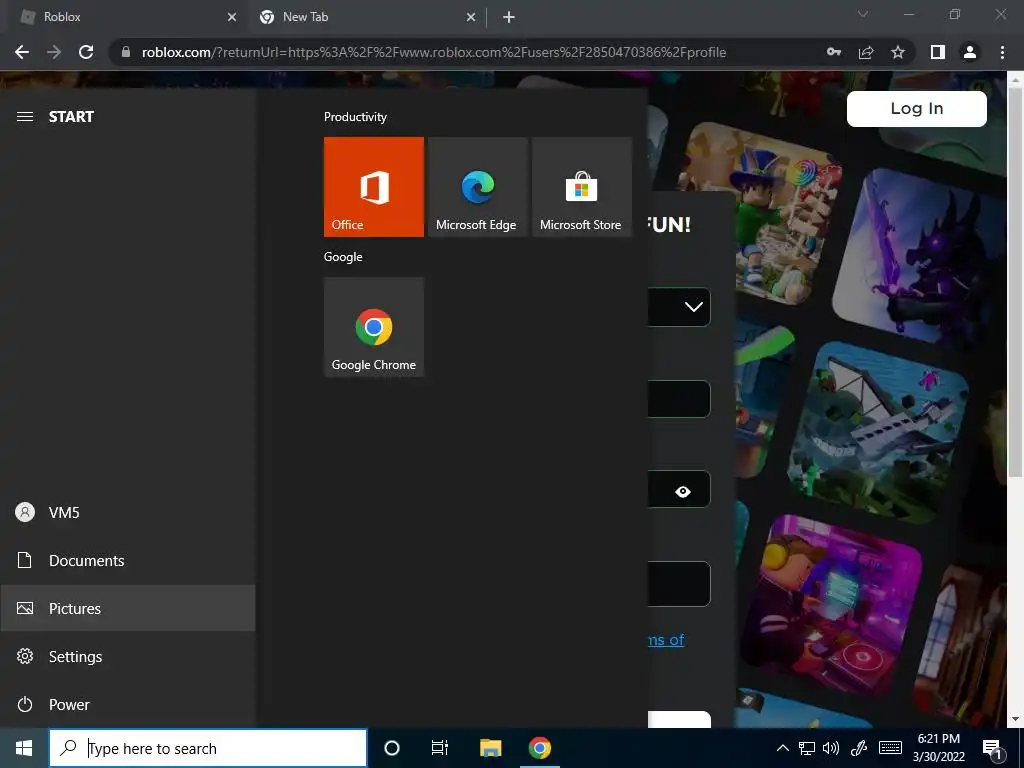Collapse the Start menu hamburger icon
Image resolution: width=1024 pixels, height=768 pixels.
pyautogui.click(x=25, y=117)
